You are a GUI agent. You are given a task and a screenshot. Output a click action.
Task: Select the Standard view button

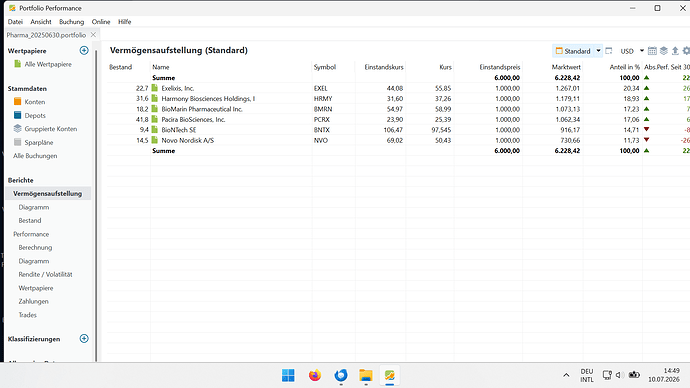573,51
